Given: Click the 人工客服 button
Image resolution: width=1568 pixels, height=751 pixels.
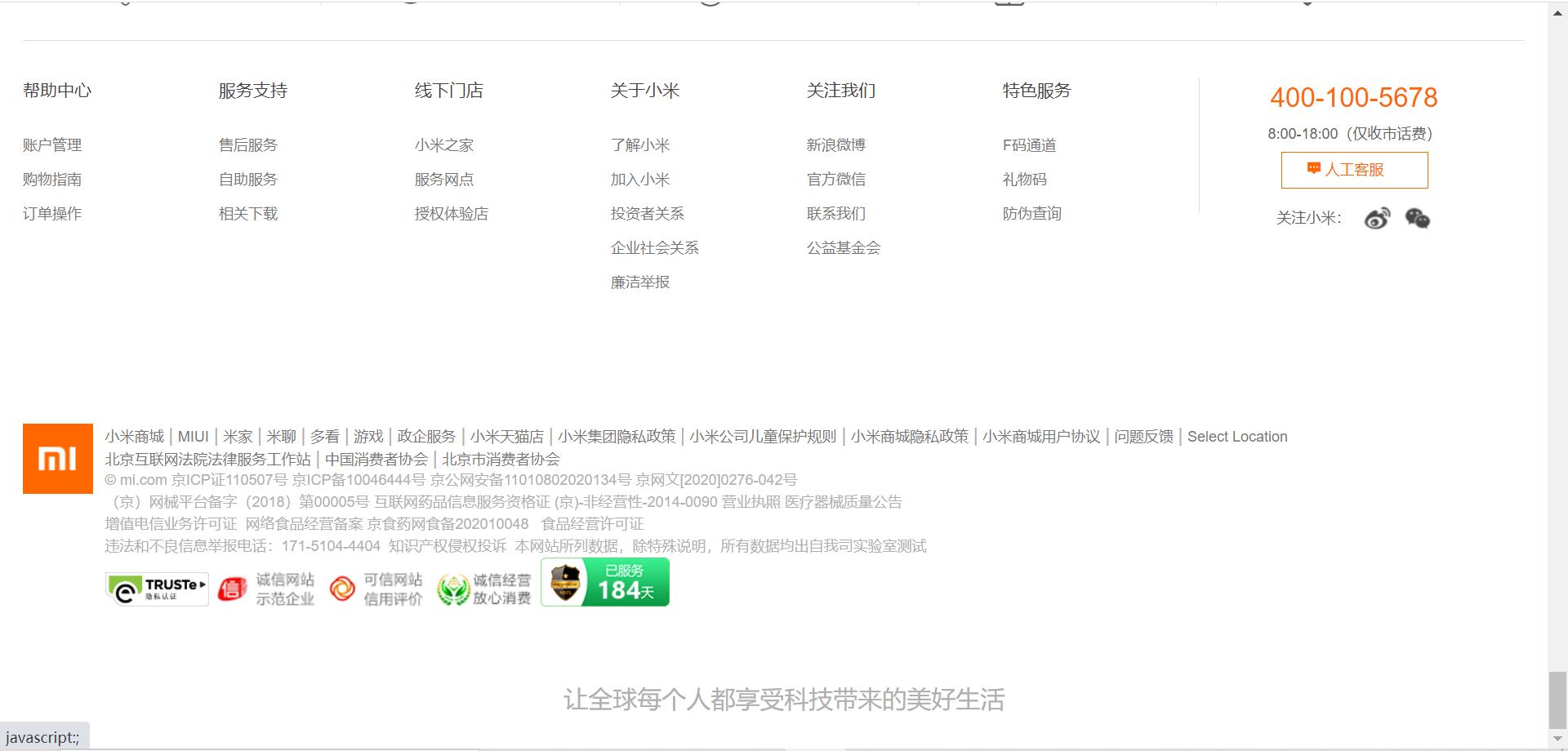Looking at the screenshot, I should (x=1354, y=170).
